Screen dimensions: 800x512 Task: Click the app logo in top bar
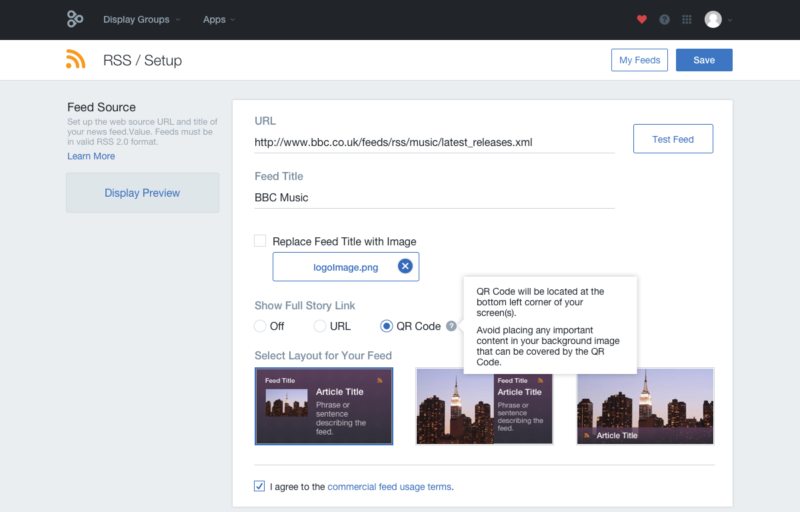(75, 19)
